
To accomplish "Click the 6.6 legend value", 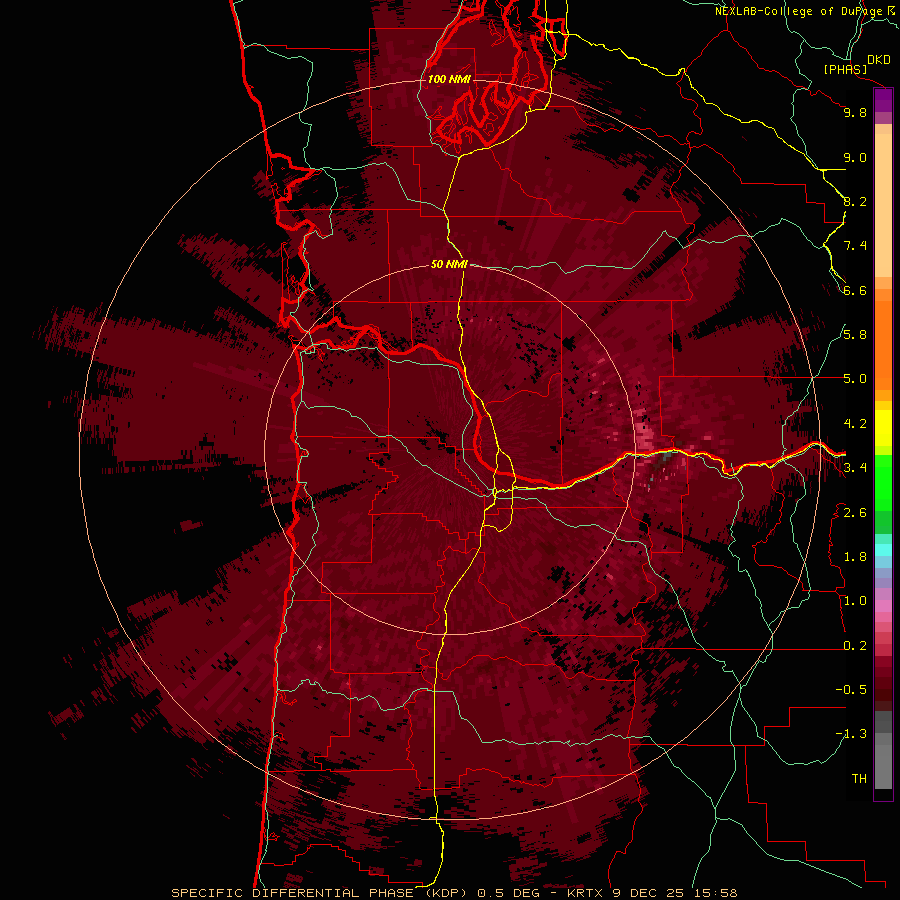I will click(855, 290).
